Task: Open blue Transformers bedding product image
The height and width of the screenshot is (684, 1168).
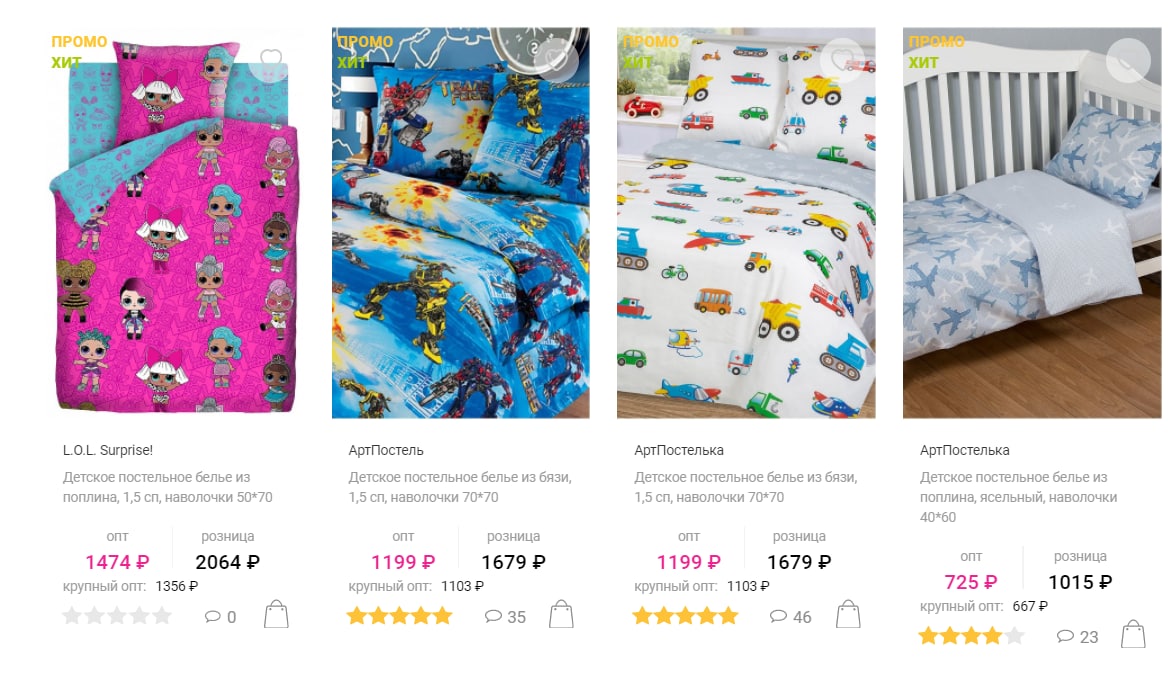Action: pos(460,223)
